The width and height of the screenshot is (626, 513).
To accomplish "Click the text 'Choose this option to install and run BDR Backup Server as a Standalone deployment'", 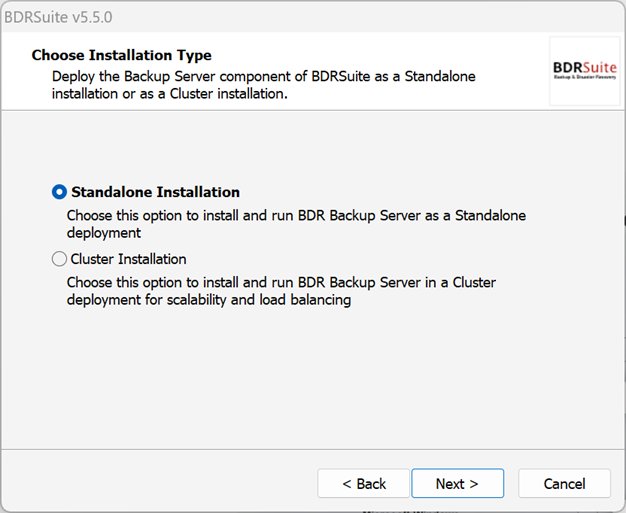I will tap(296, 224).
